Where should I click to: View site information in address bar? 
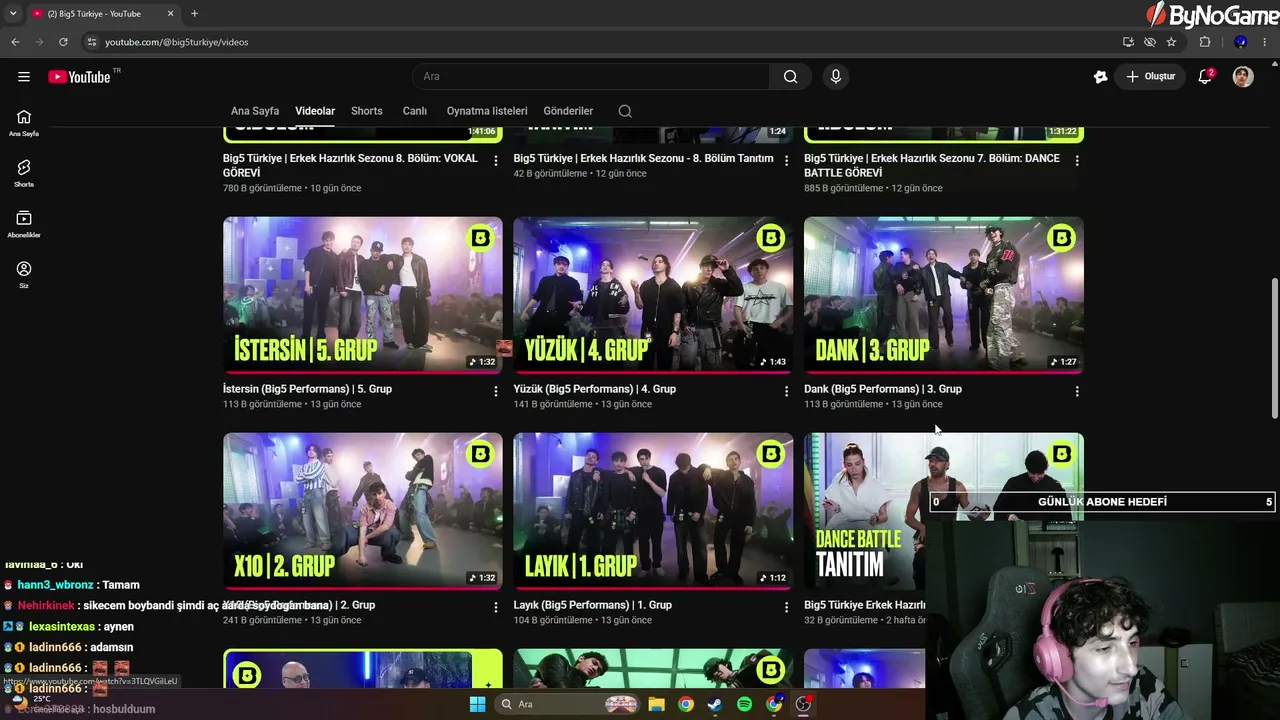[91, 42]
